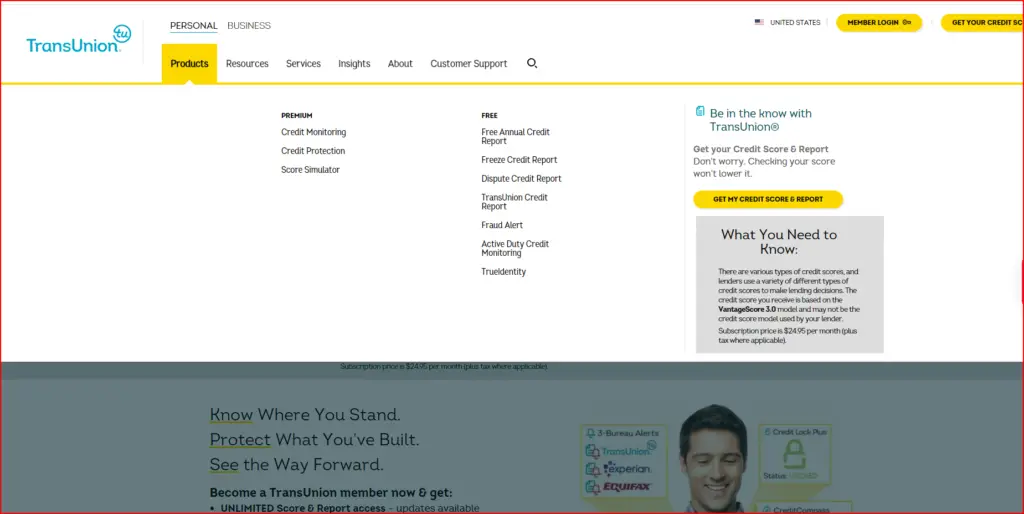
Task: Open the search magnifier icon
Action: point(532,63)
